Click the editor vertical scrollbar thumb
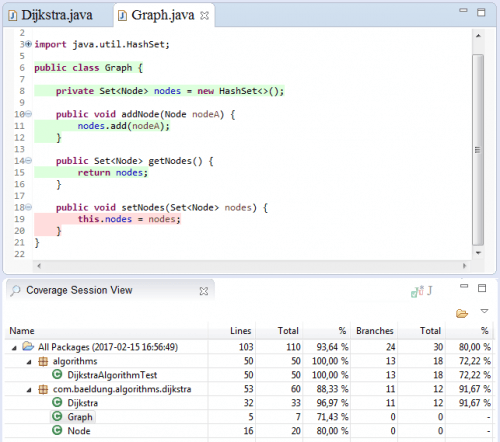Viewport: 500px width, 442px height. pyautogui.click(x=478, y=150)
